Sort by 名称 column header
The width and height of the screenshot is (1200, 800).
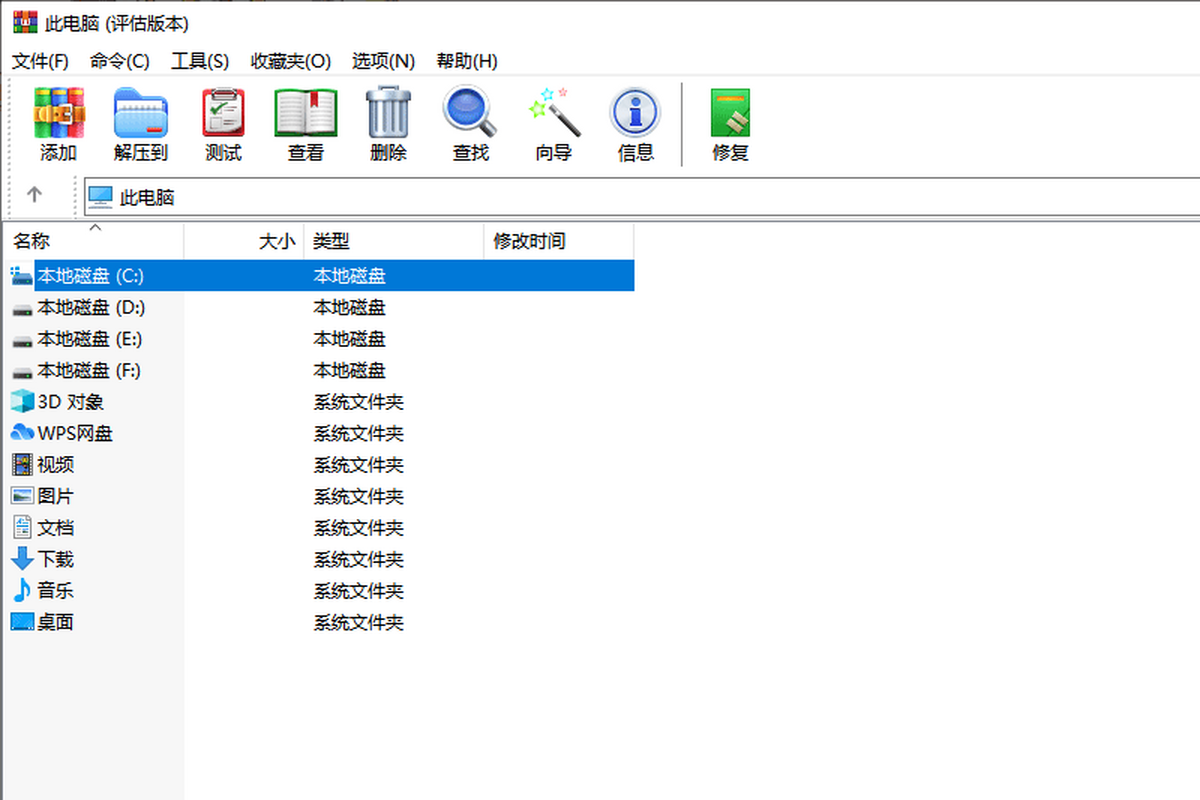click(94, 241)
